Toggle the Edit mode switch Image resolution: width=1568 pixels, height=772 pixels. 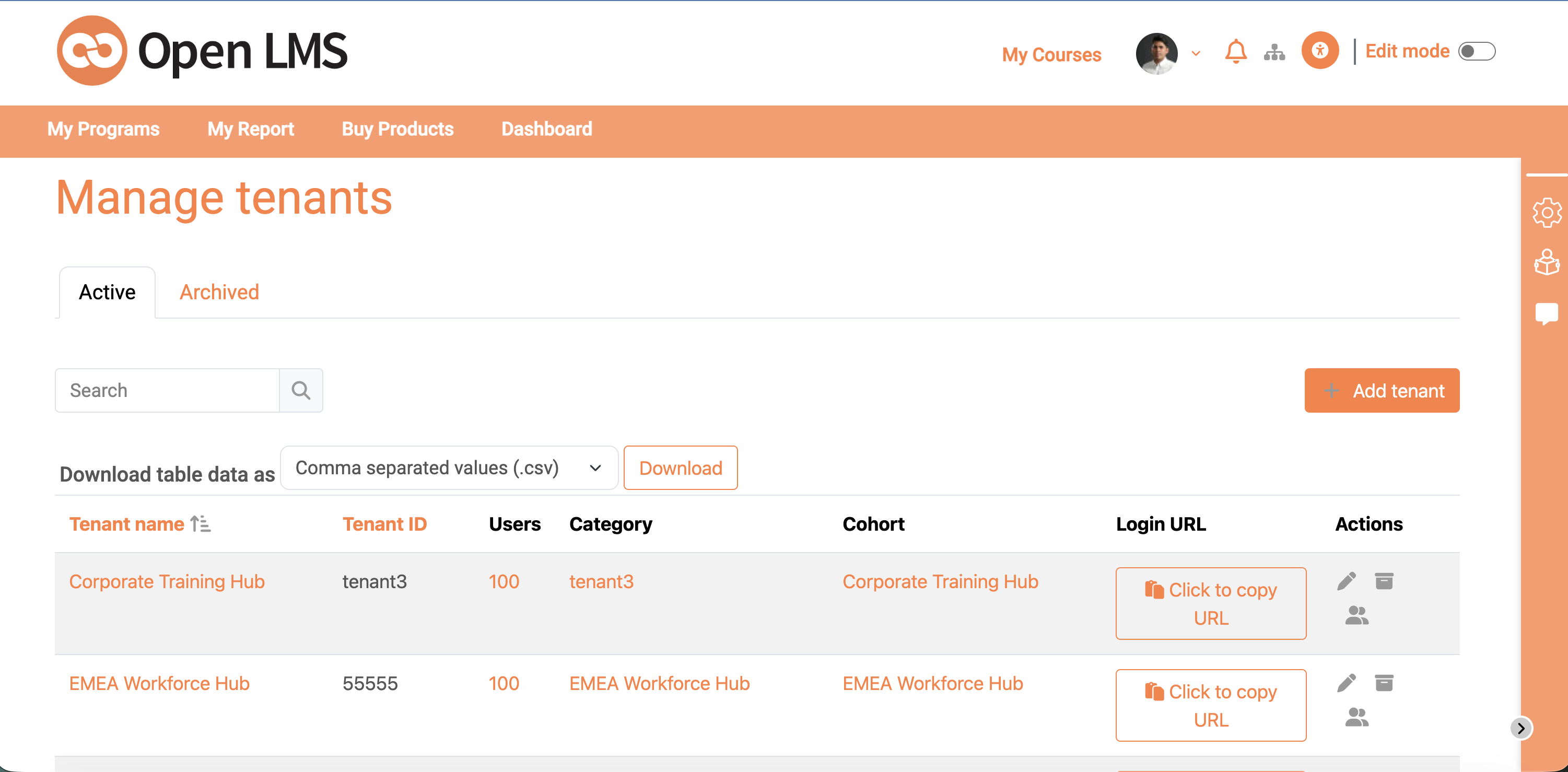(1477, 51)
